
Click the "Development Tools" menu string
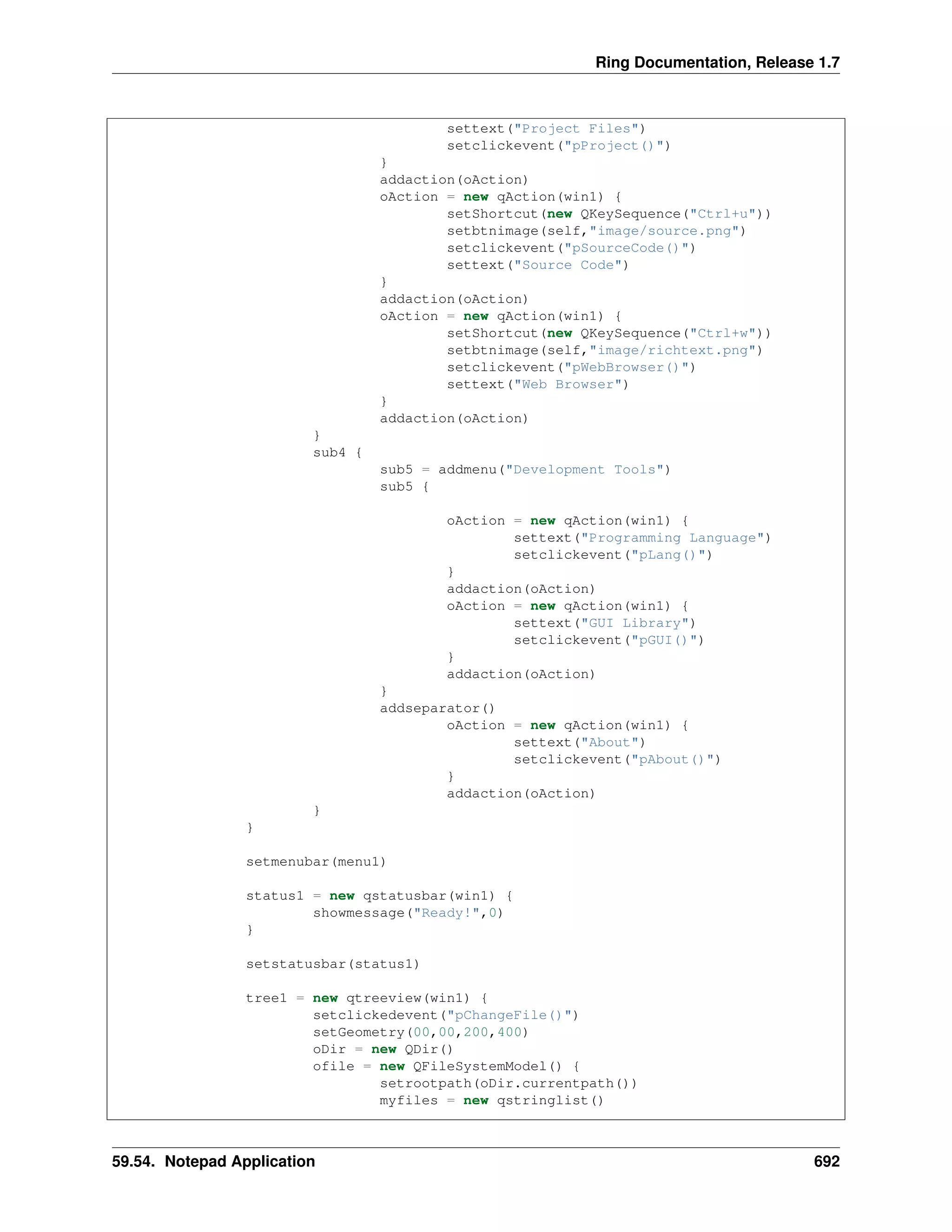584,470
